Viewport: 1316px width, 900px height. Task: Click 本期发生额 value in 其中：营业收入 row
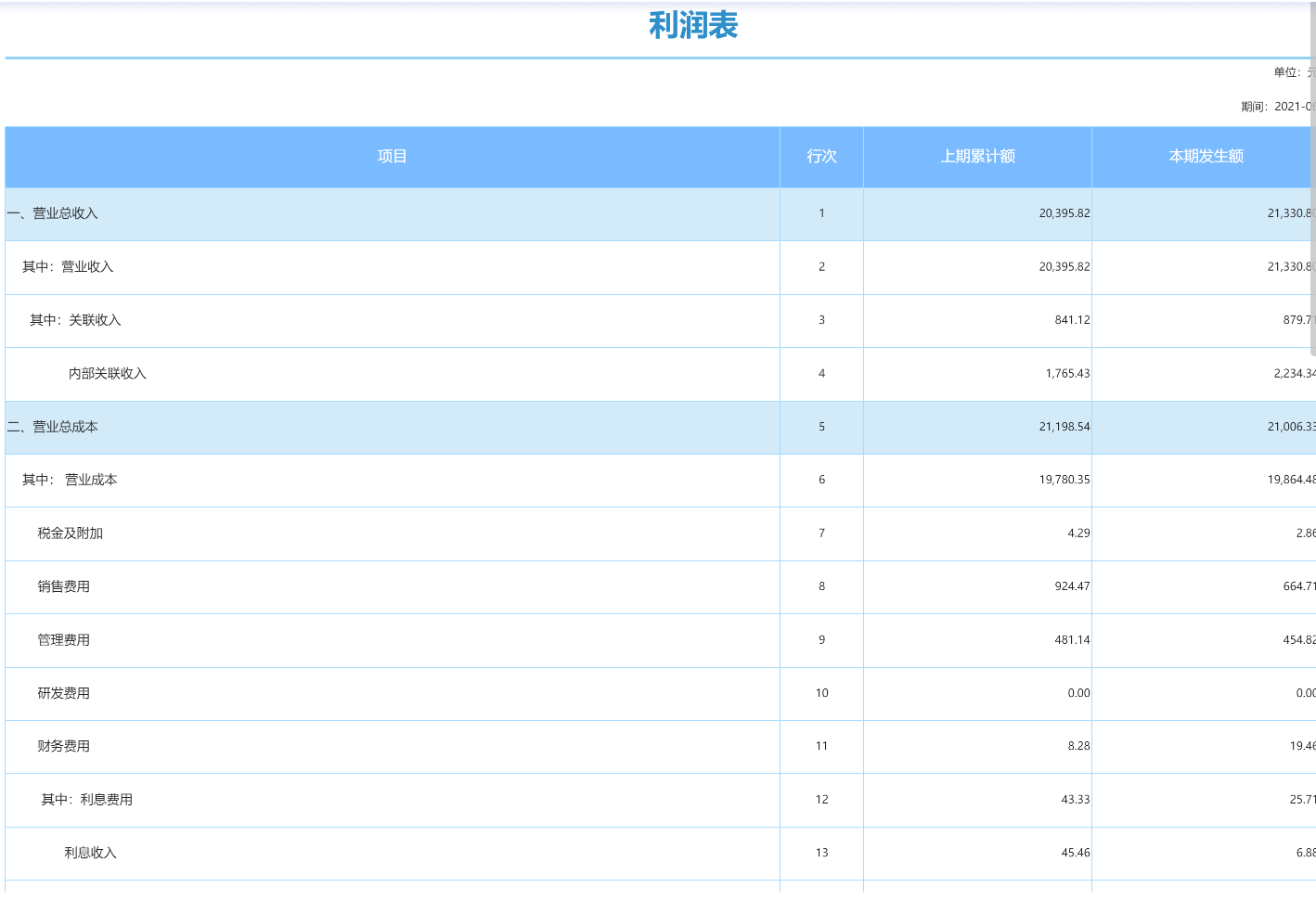[x=1291, y=267]
